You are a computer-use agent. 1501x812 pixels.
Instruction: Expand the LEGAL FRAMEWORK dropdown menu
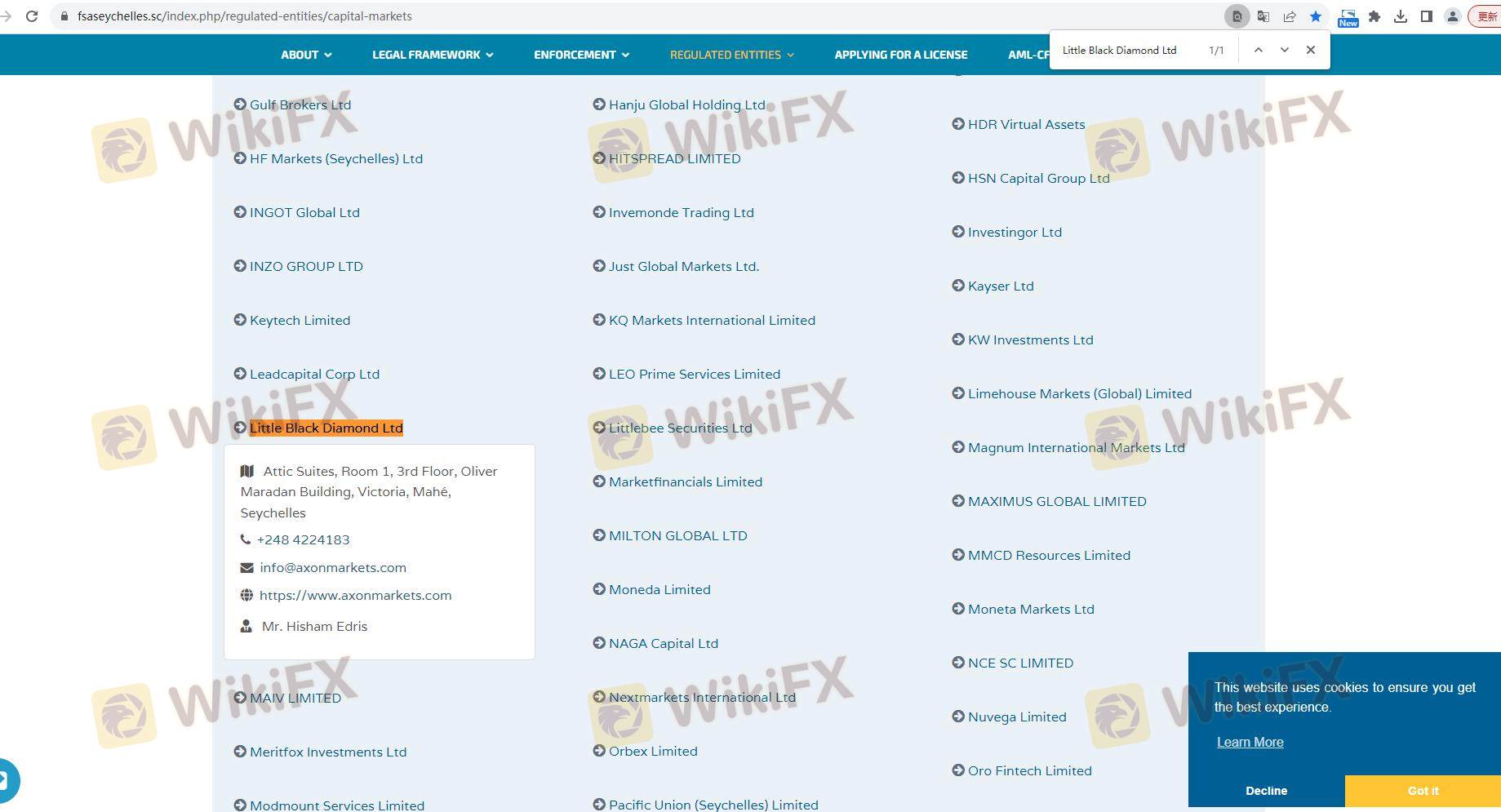pos(433,55)
